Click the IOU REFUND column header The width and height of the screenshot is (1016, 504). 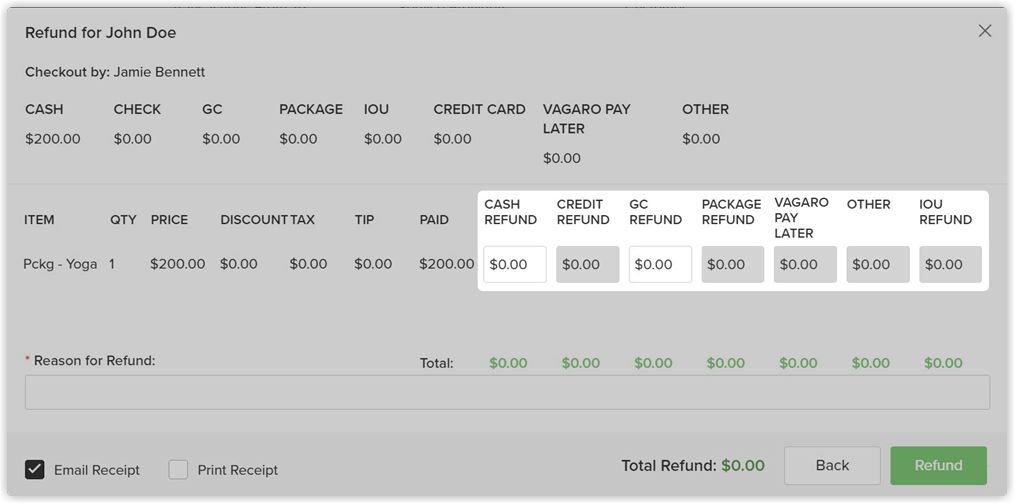click(945, 212)
